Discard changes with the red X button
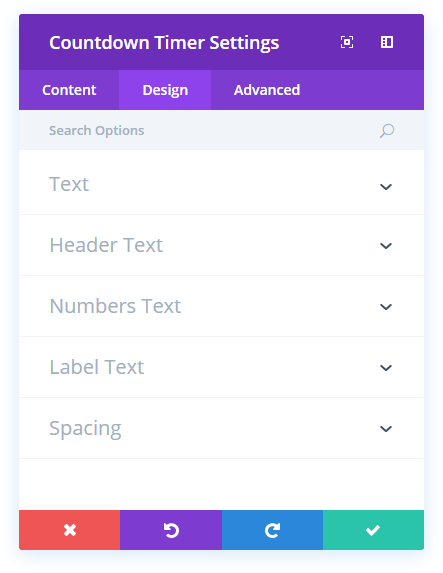The image size is (443, 573). (69, 530)
